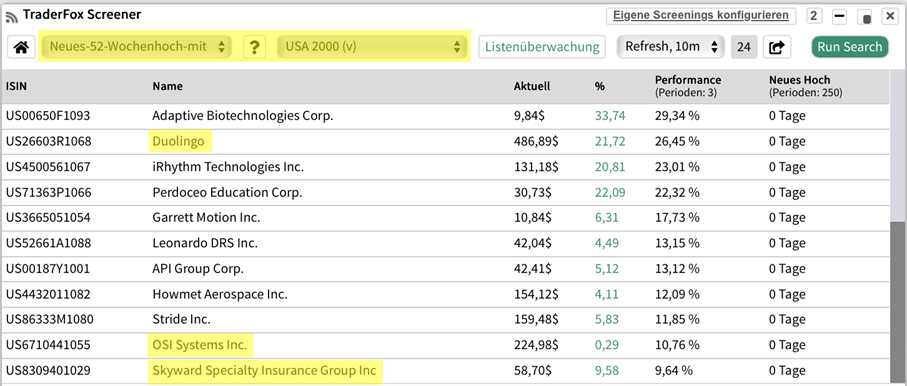Image resolution: width=907 pixels, height=386 pixels.
Task: Click the Listenüberwachung button
Action: click(542, 47)
